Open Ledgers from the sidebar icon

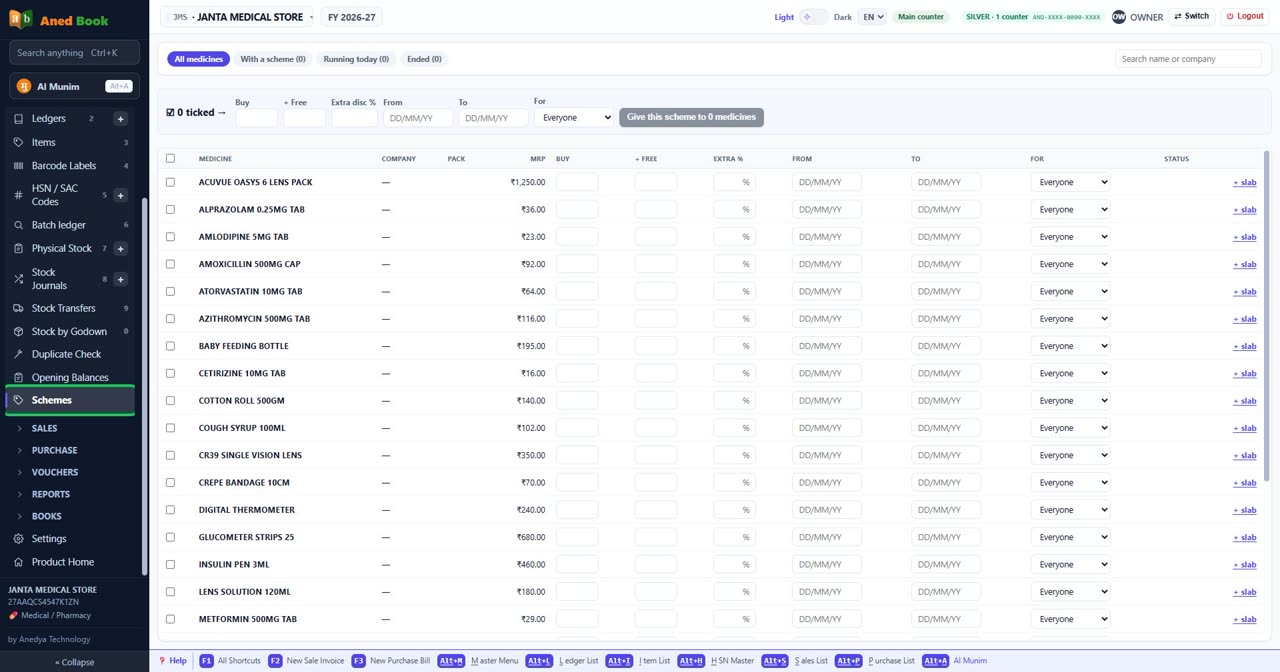[x=18, y=119]
